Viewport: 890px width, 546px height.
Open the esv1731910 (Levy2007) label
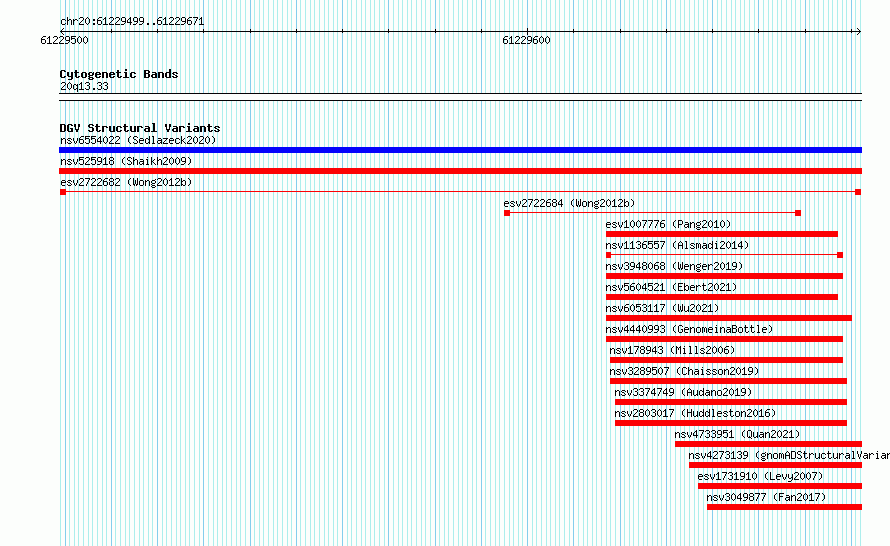760,476
